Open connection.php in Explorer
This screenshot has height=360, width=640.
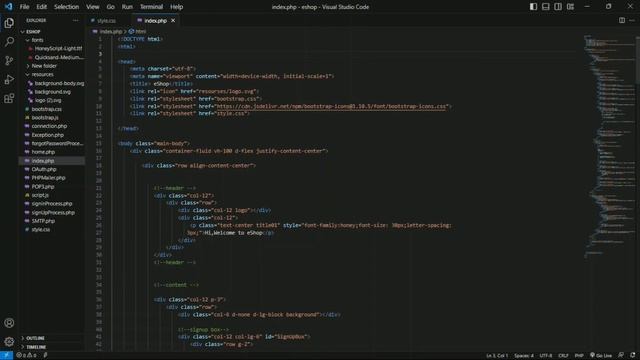(x=49, y=126)
